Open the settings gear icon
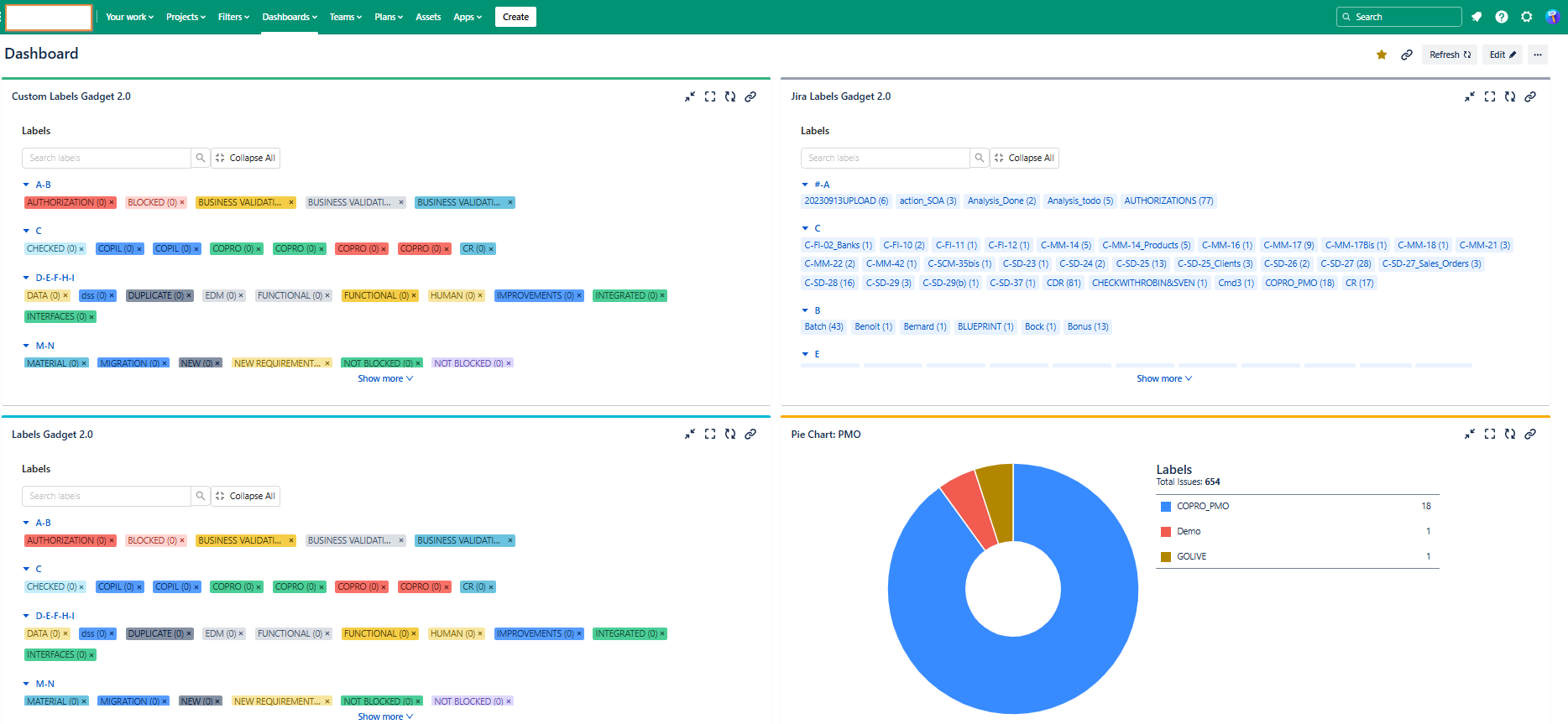This screenshot has height=724, width=1568. [x=1527, y=17]
